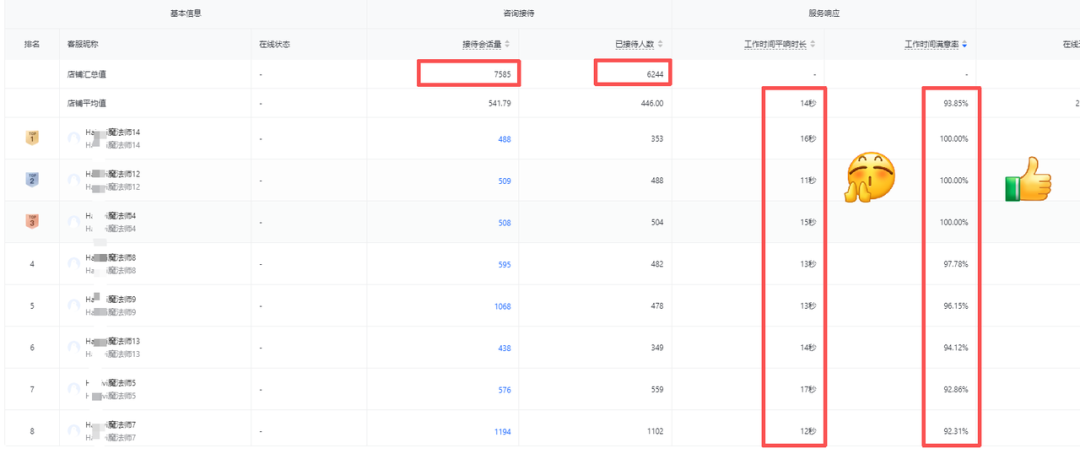Image resolution: width=1080 pixels, height=470 pixels.
Task: Click the avatar icon for 魔法师7
Action: [74, 431]
